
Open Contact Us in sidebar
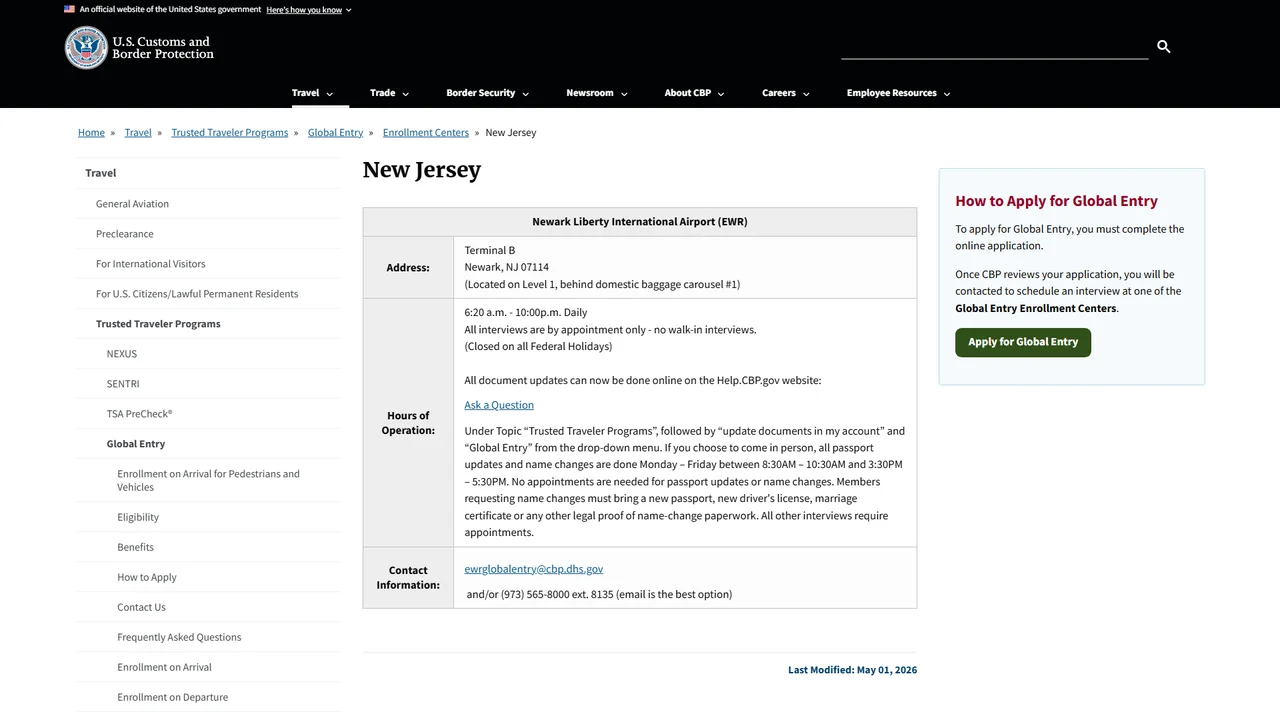[208, 607]
